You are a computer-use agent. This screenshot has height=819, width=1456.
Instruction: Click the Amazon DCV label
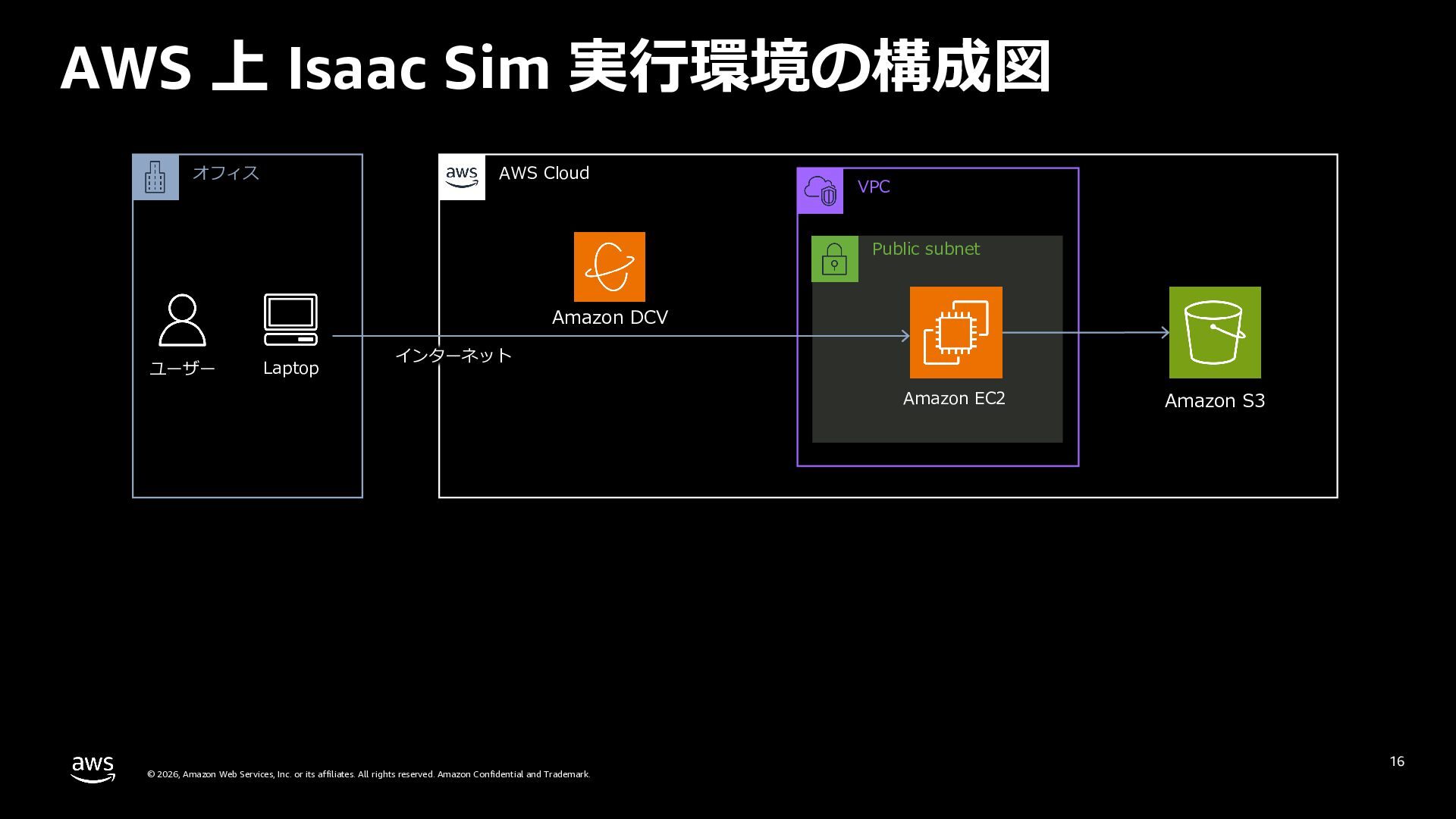click(610, 318)
